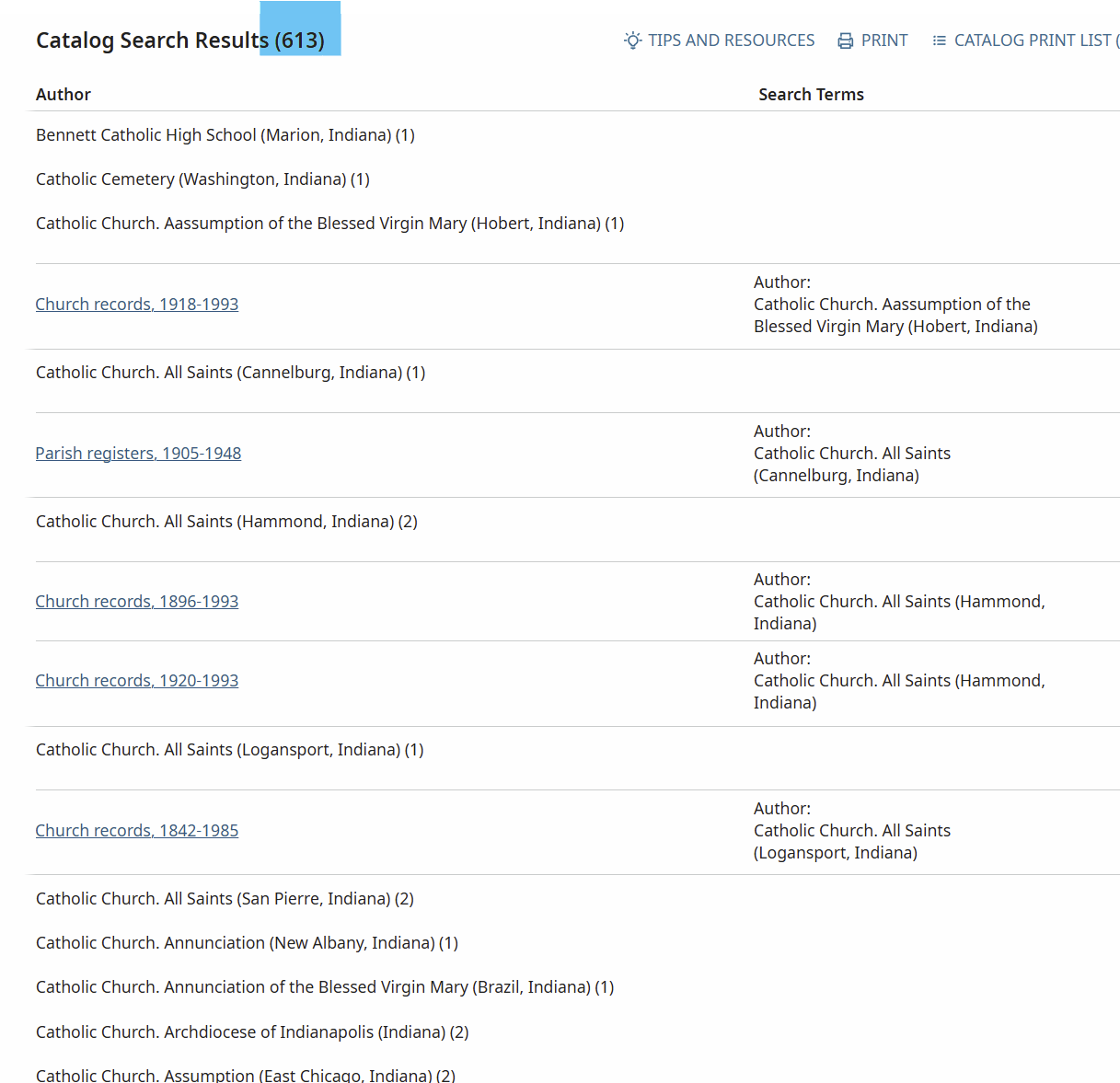
Task: Select search terms text for Hobert, Indiana record
Action: pos(895,305)
